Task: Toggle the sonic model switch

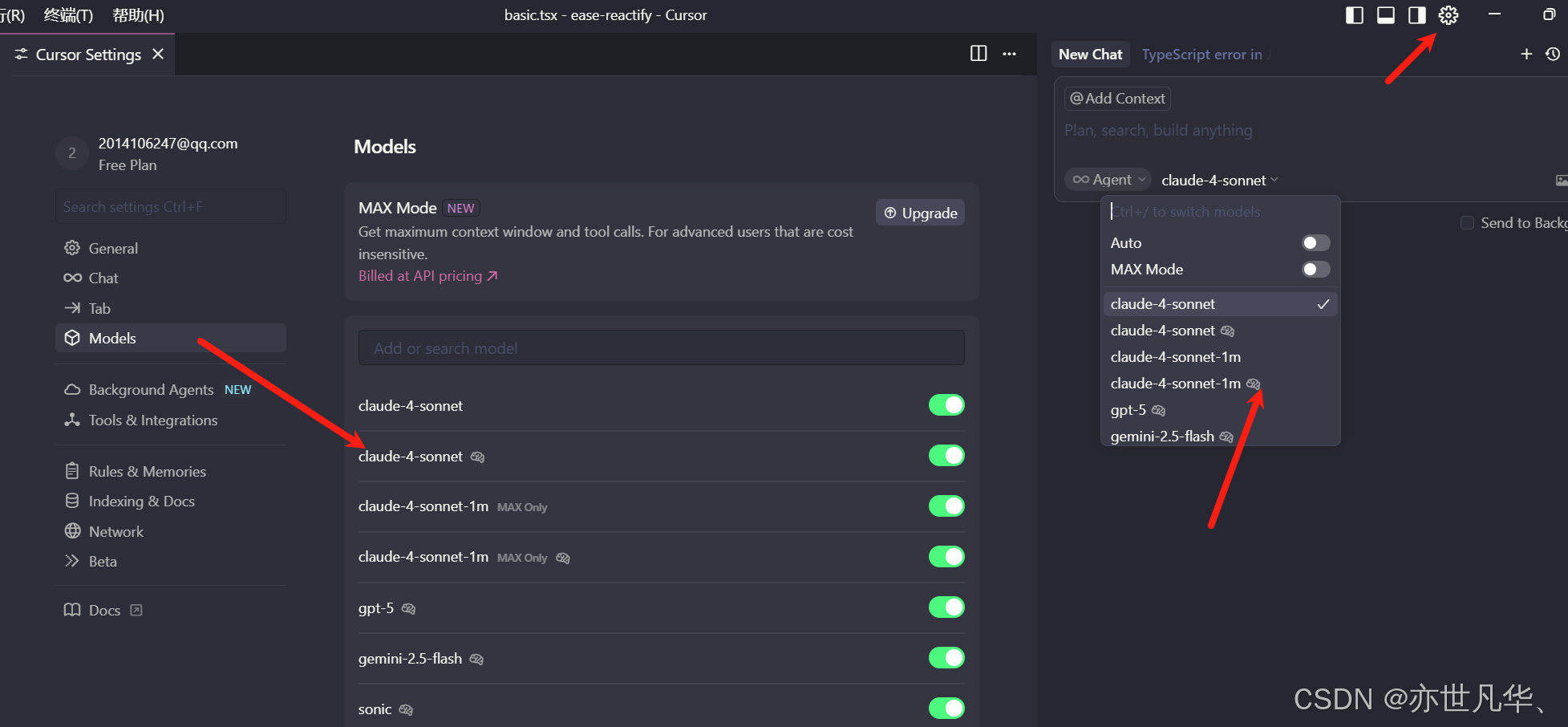Action: tap(946, 709)
